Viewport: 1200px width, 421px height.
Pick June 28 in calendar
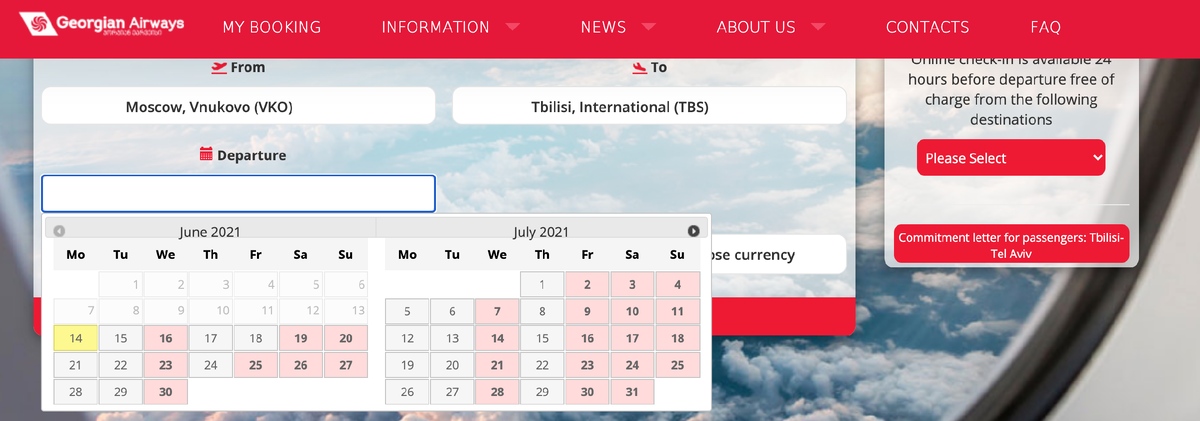click(75, 392)
